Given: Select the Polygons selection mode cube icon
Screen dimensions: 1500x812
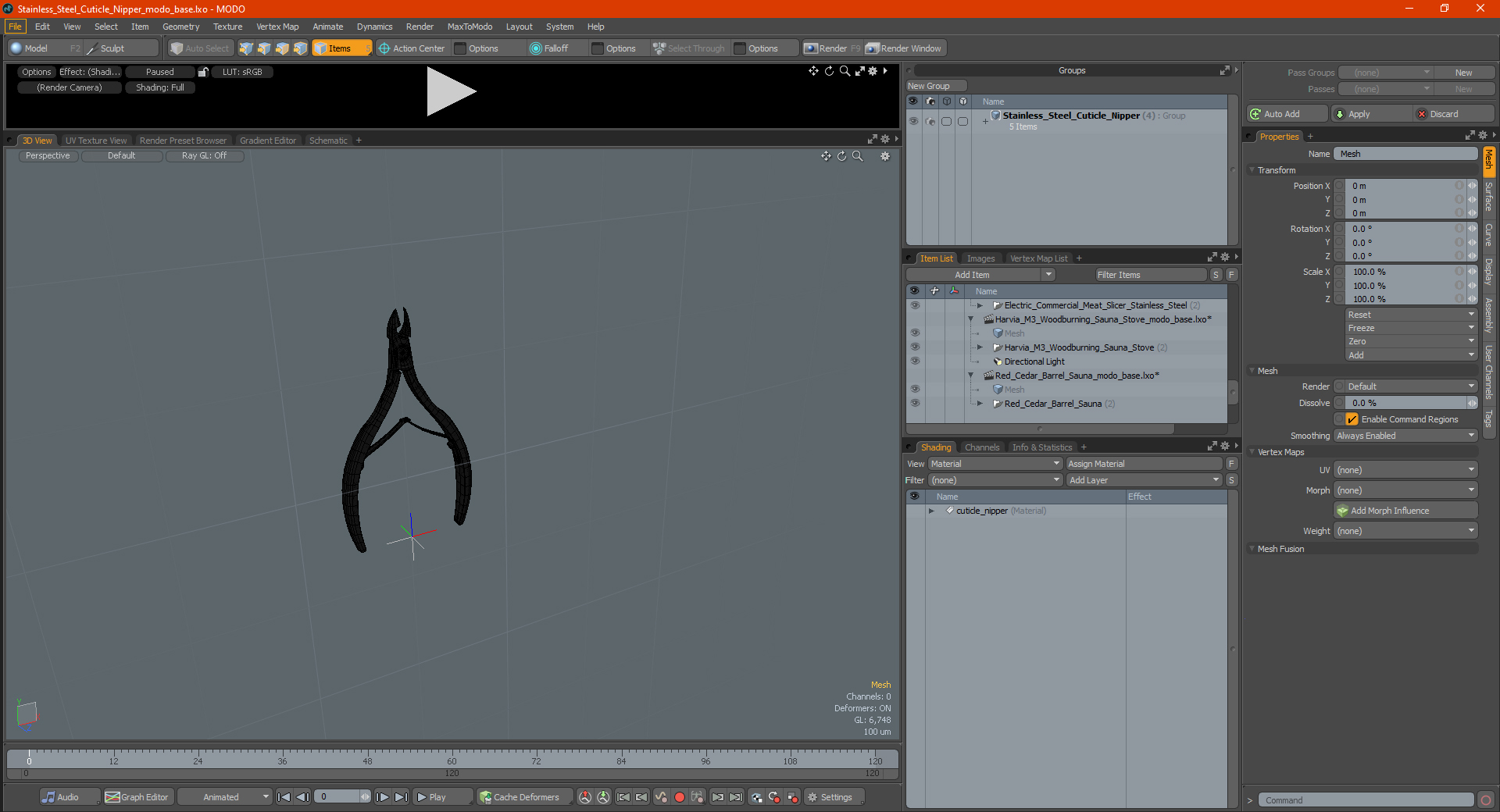Looking at the screenshot, I should point(282,48).
